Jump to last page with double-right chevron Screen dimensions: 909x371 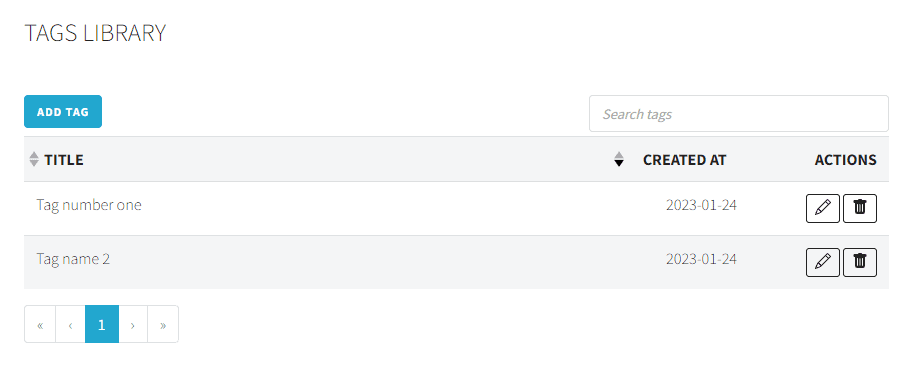[163, 324]
